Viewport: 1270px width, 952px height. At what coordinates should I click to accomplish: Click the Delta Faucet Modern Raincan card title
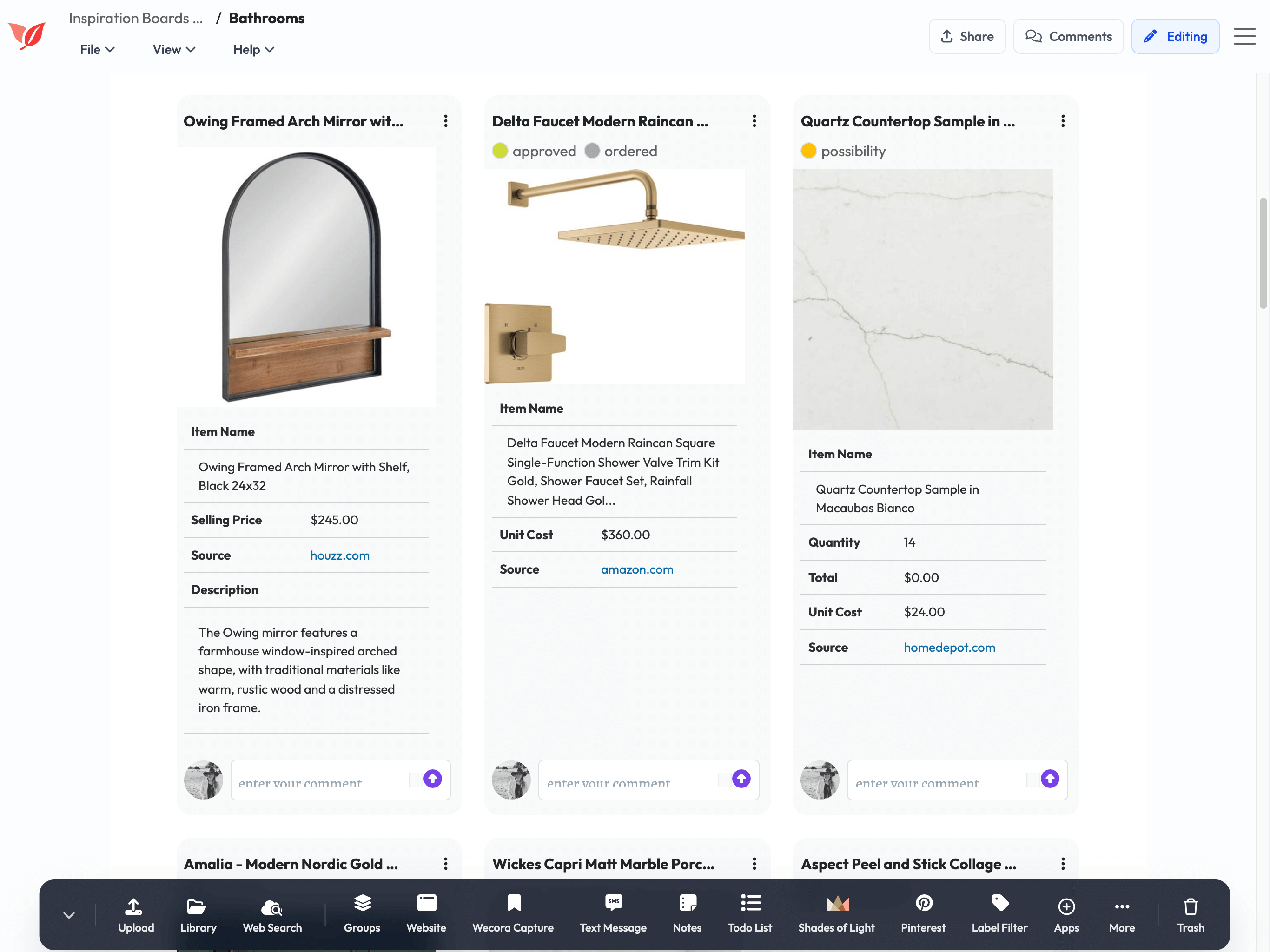point(600,121)
